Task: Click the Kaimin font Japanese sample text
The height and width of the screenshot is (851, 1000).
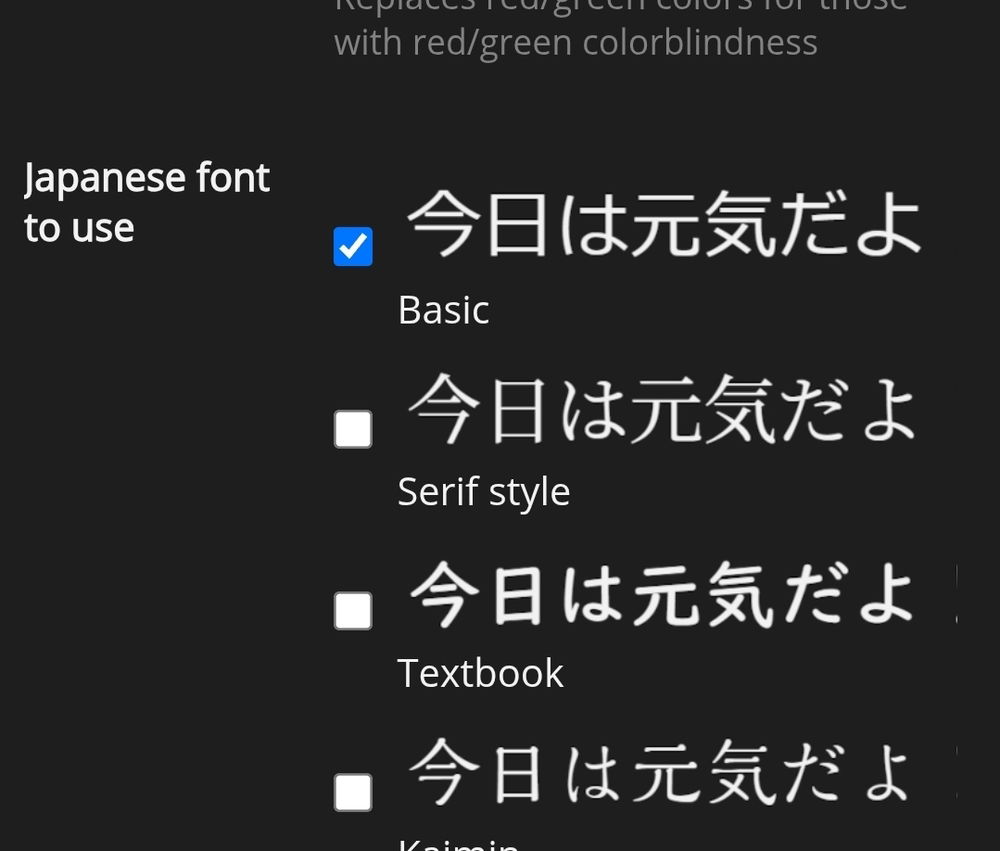Action: click(x=661, y=772)
